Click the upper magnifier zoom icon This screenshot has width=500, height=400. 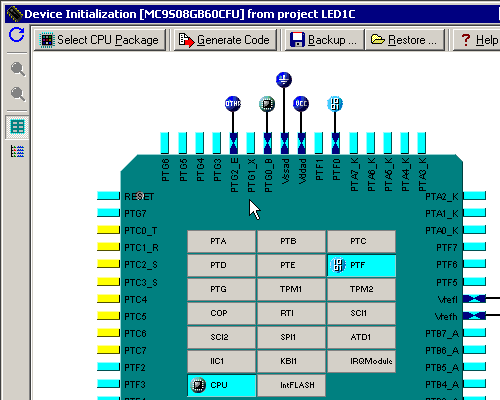point(17,69)
